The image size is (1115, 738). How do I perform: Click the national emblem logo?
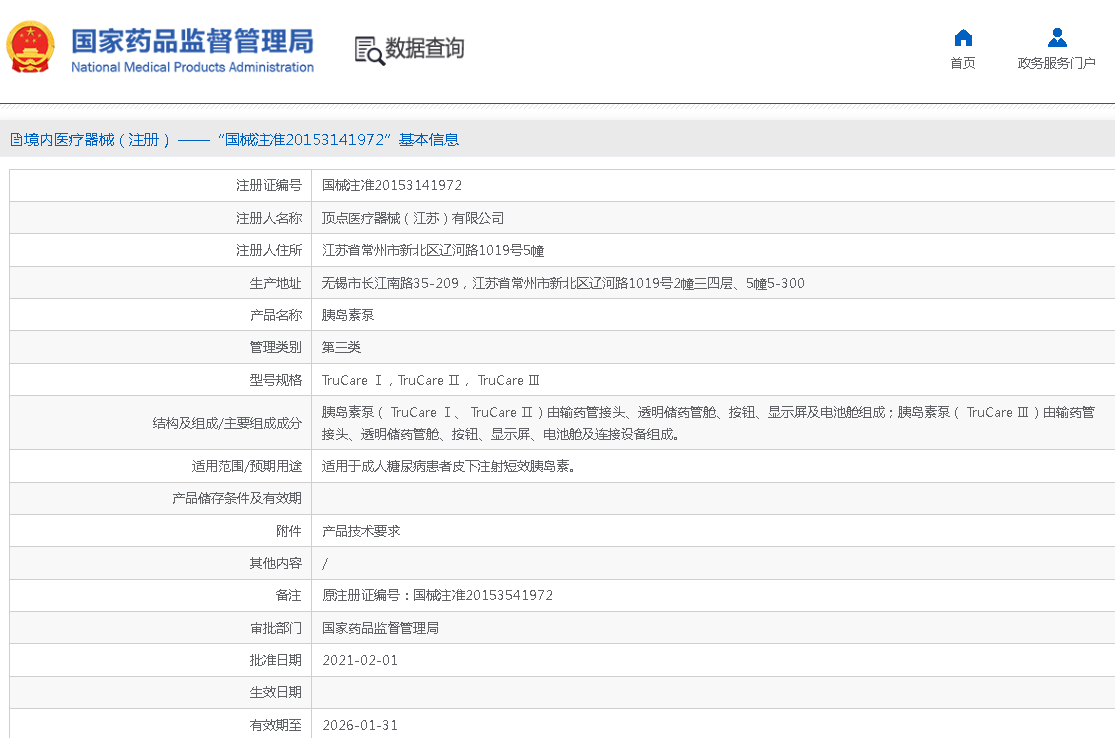[31, 47]
